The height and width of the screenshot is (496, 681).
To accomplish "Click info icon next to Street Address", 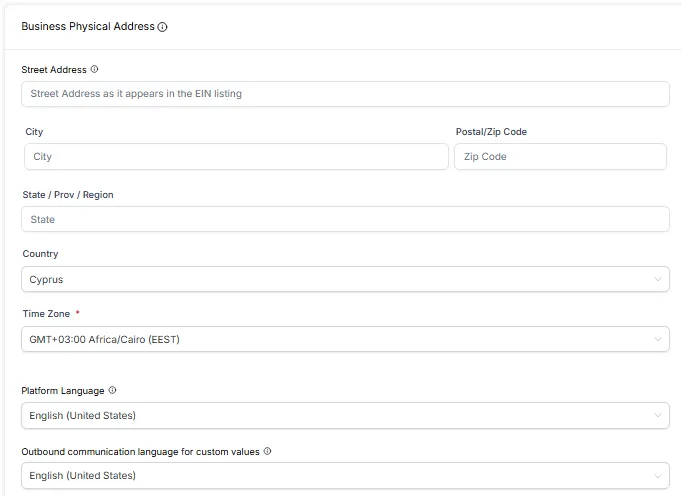I will [95, 70].
